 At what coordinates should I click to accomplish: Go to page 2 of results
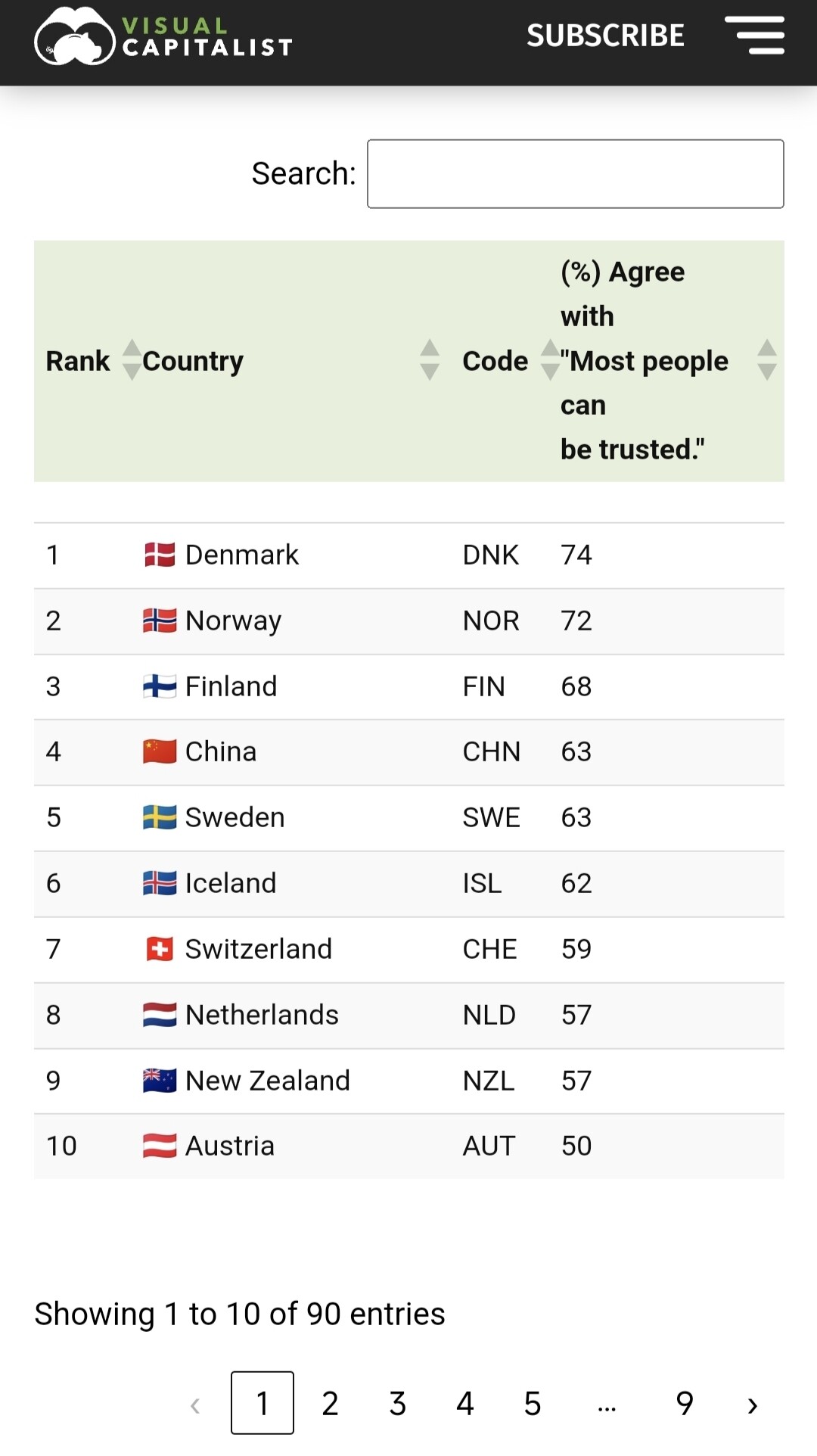[330, 1403]
